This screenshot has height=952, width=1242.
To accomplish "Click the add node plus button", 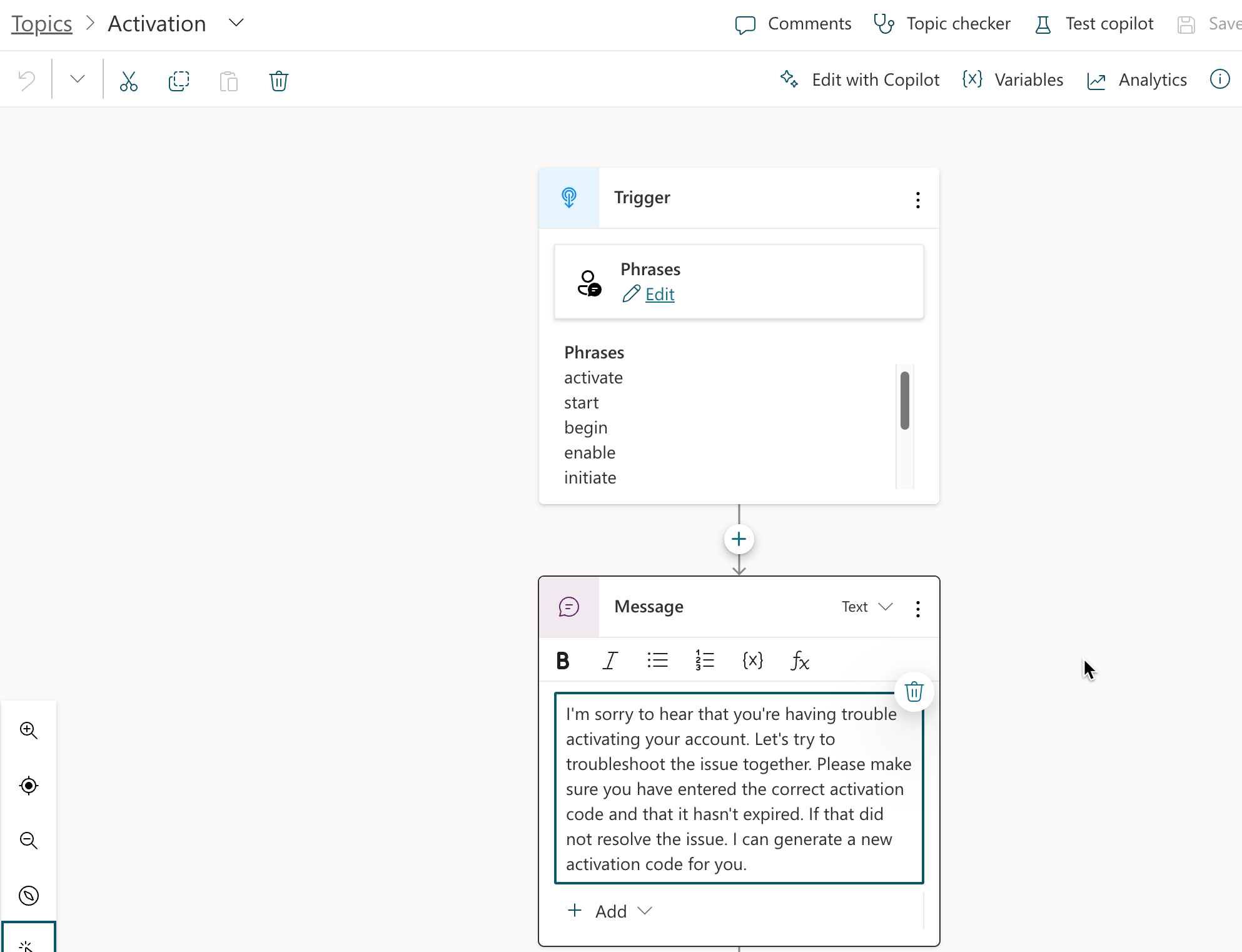I will pyautogui.click(x=739, y=539).
